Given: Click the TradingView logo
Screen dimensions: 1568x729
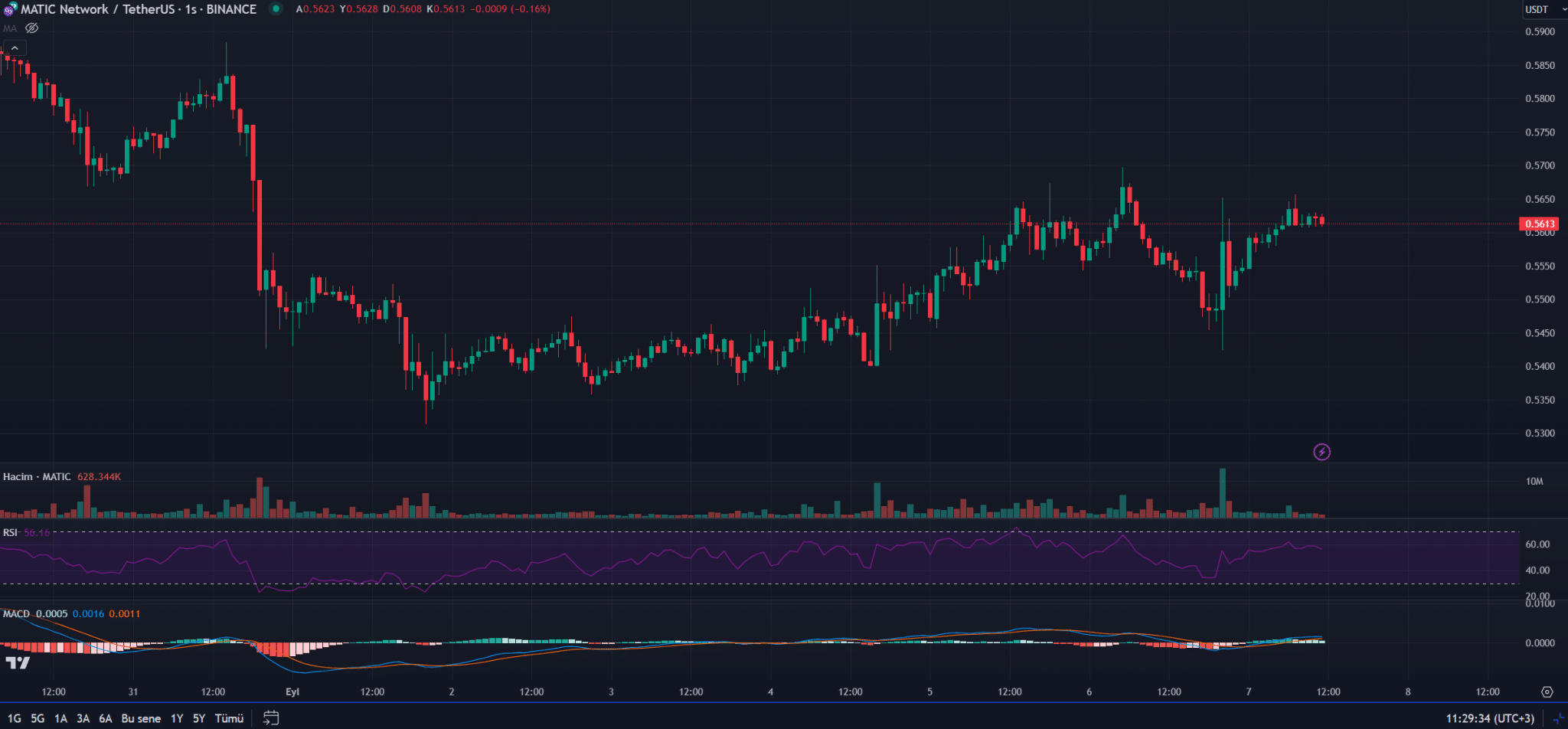Looking at the screenshot, I should (x=18, y=662).
